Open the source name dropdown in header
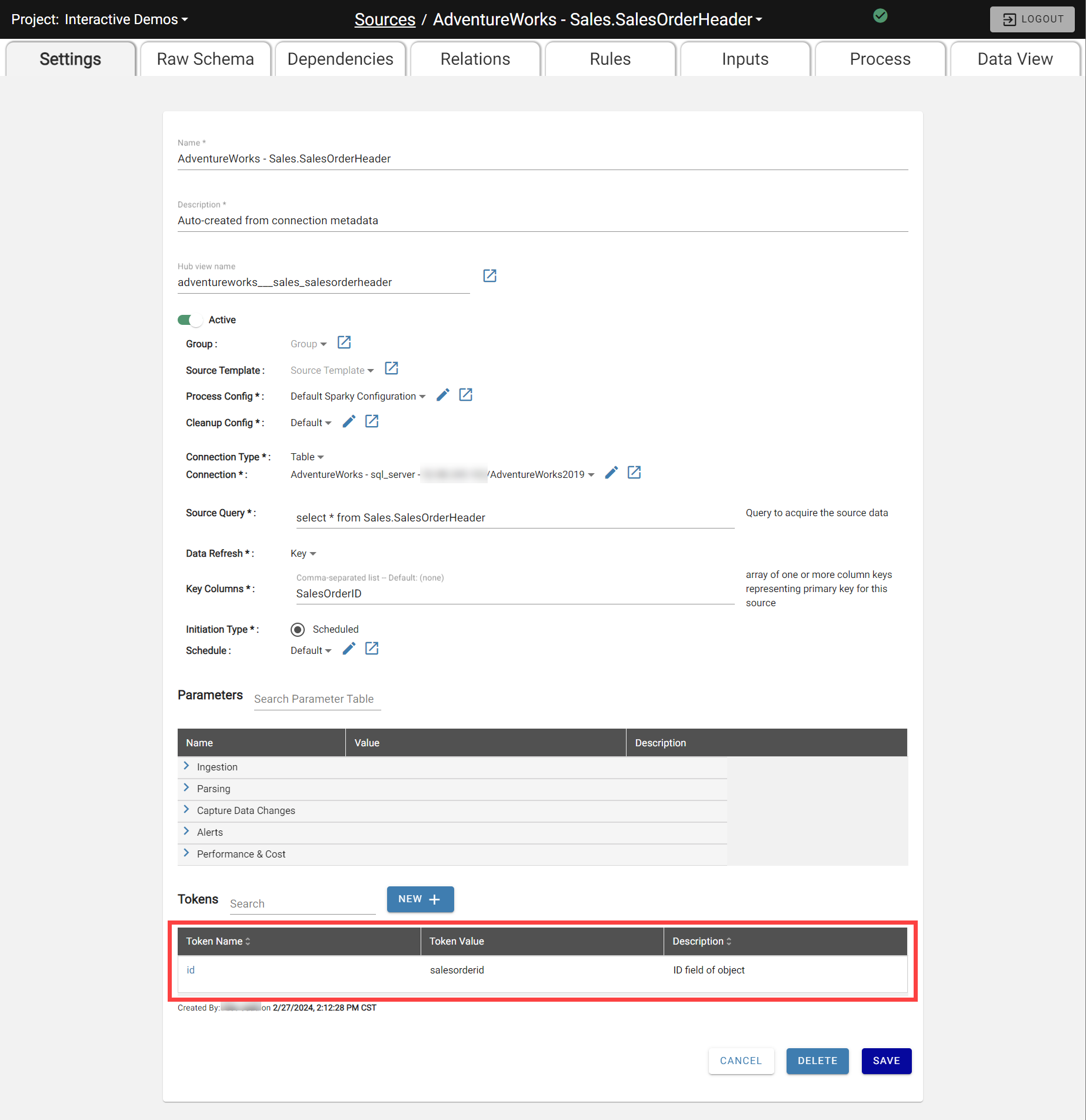This screenshot has height=1120, width=1086. point(598,19)
